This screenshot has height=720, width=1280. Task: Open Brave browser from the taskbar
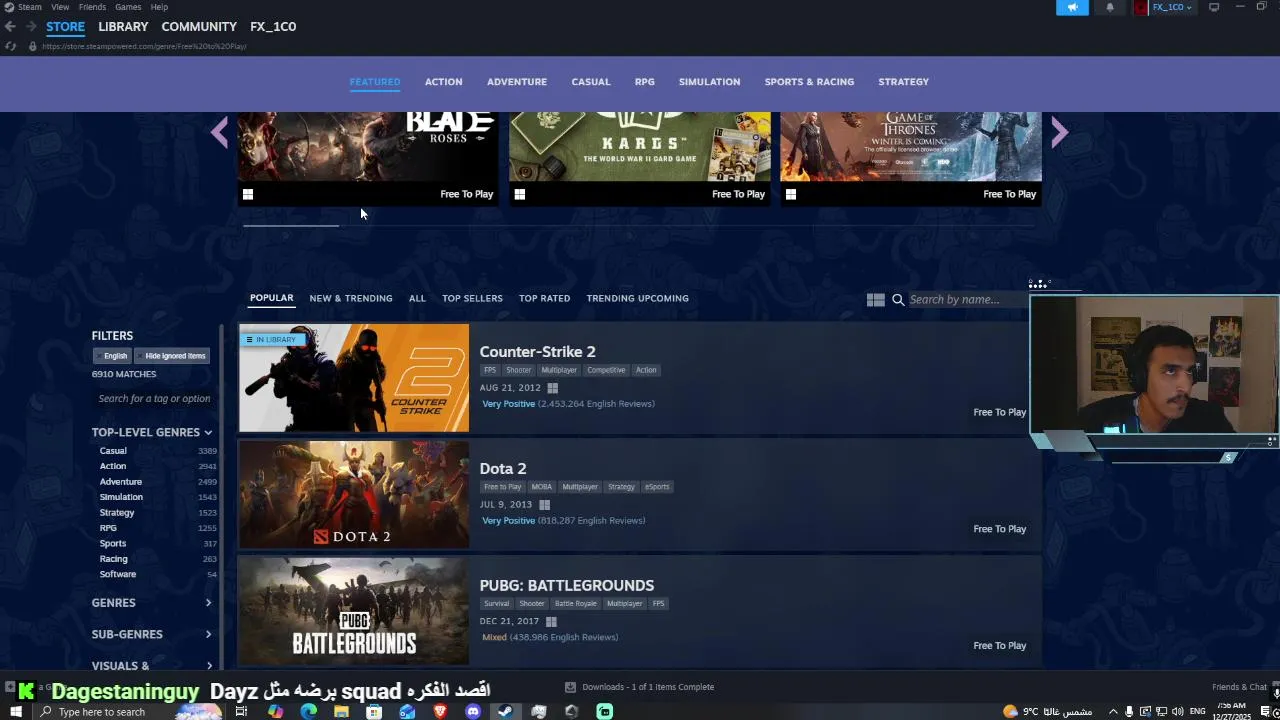coord(440,712)
